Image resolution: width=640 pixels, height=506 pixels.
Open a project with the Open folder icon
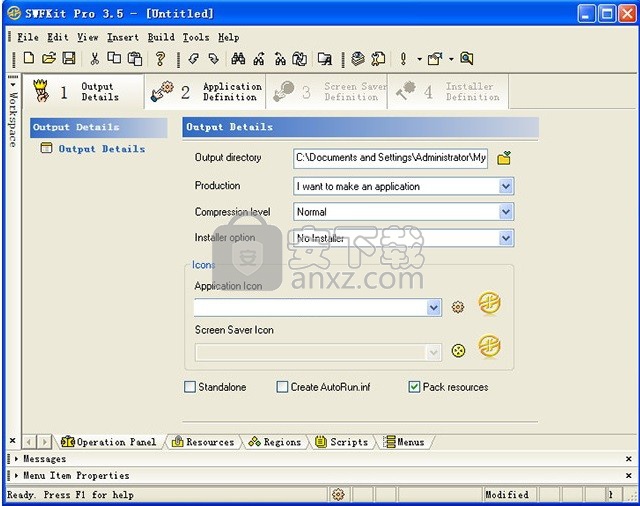pyautogui.click(x=49, y=58)
